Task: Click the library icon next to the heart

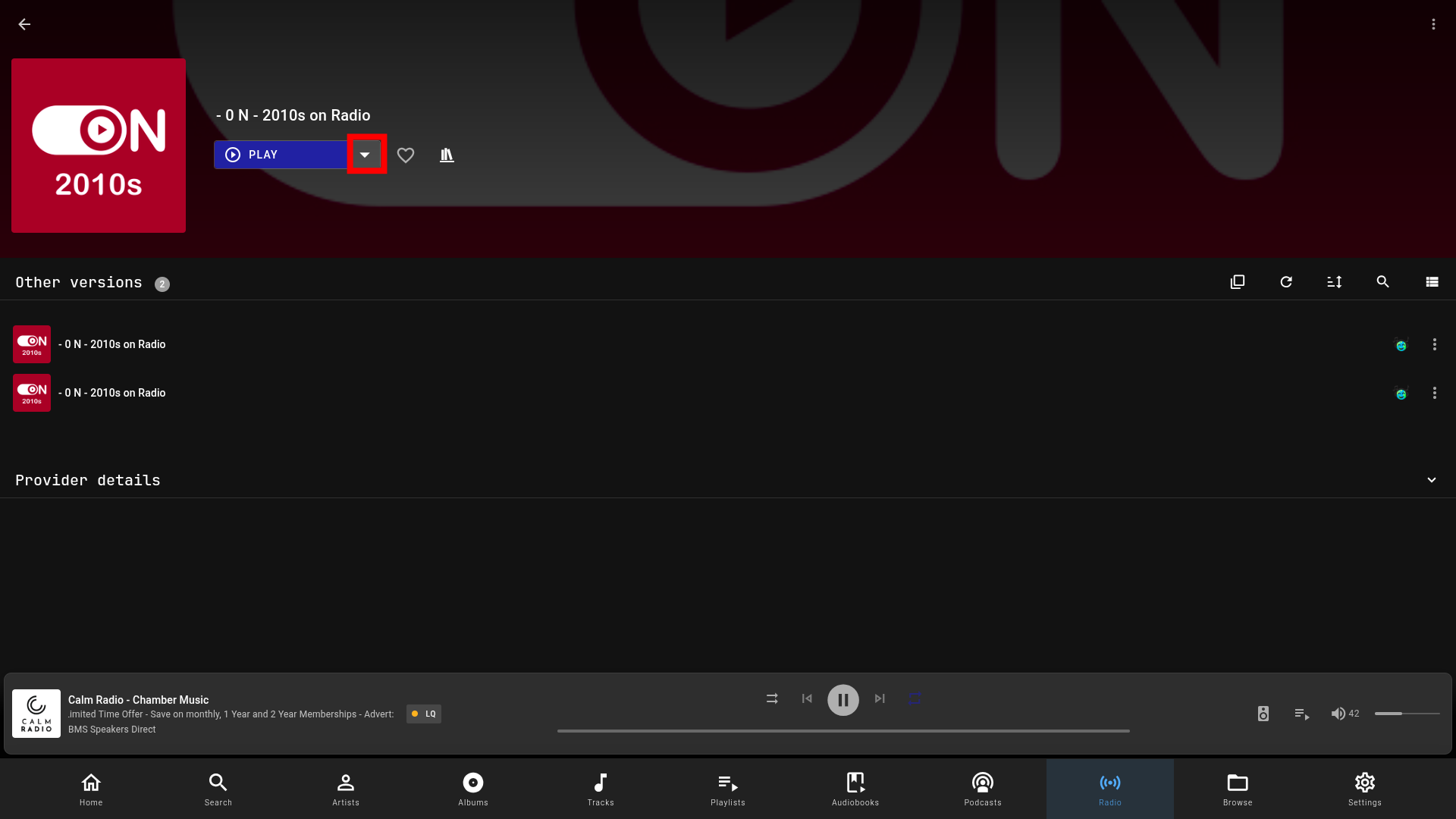Action: (x=447, y=155)
